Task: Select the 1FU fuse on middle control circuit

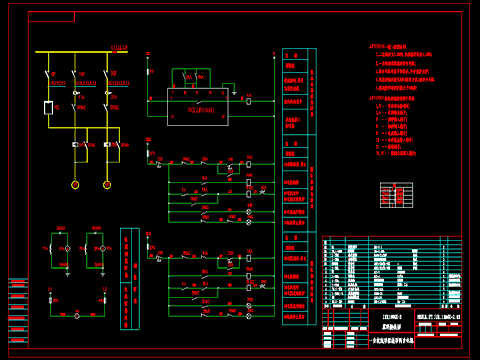Action: coord(148,153)
